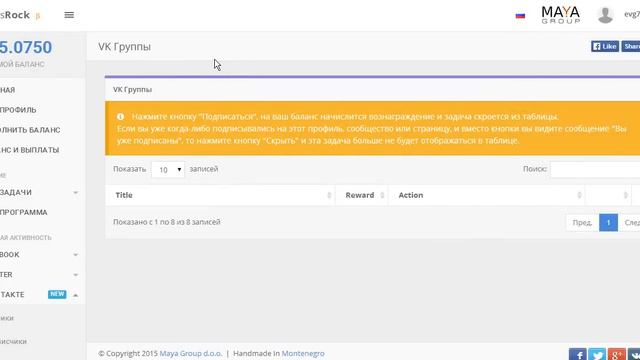Open the user avatar profile picture
Image resolution: width=640 pixels, height=360 pixels.
coord(605,15)
